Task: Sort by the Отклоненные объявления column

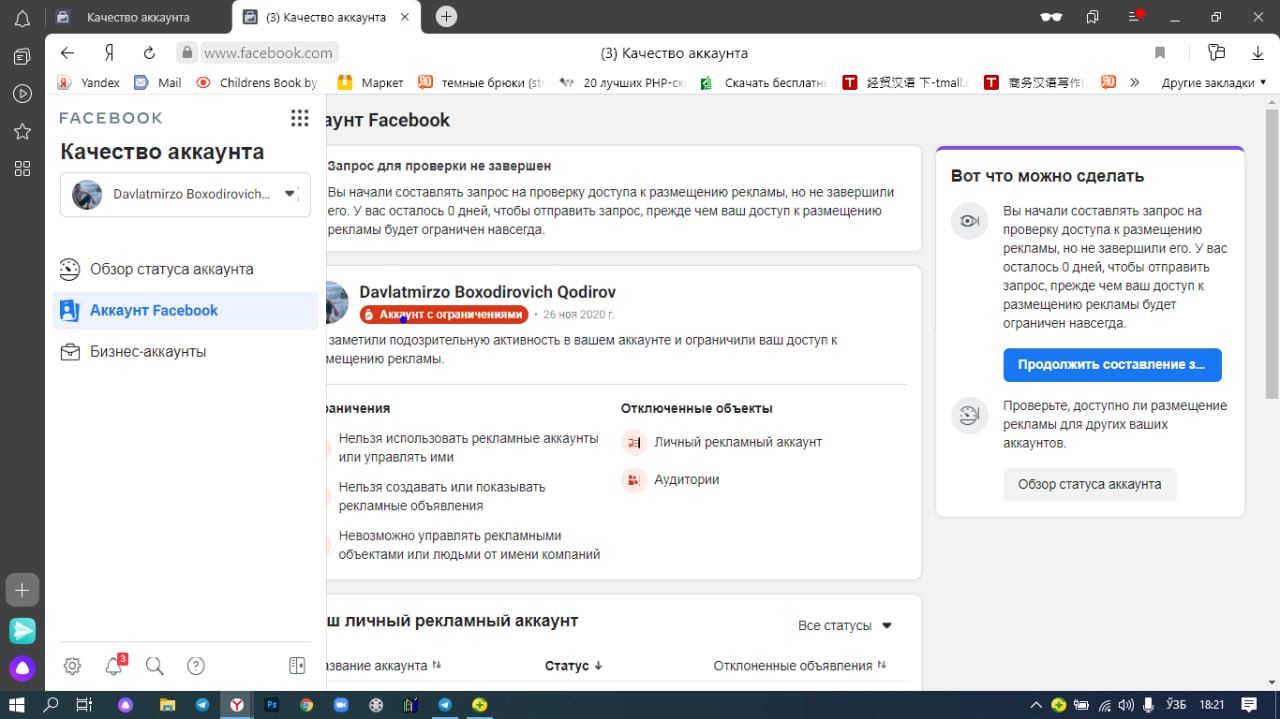Action: tap(800, 666)
